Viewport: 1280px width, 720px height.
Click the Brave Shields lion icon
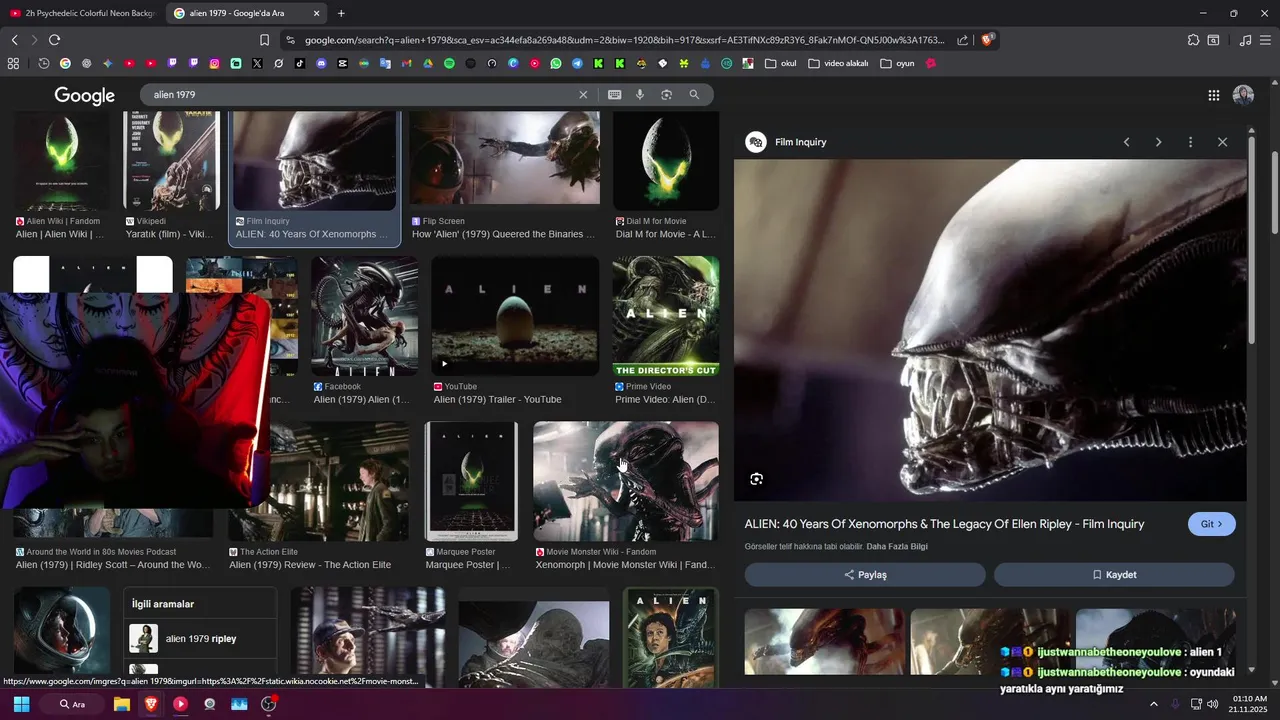[988, 40]
